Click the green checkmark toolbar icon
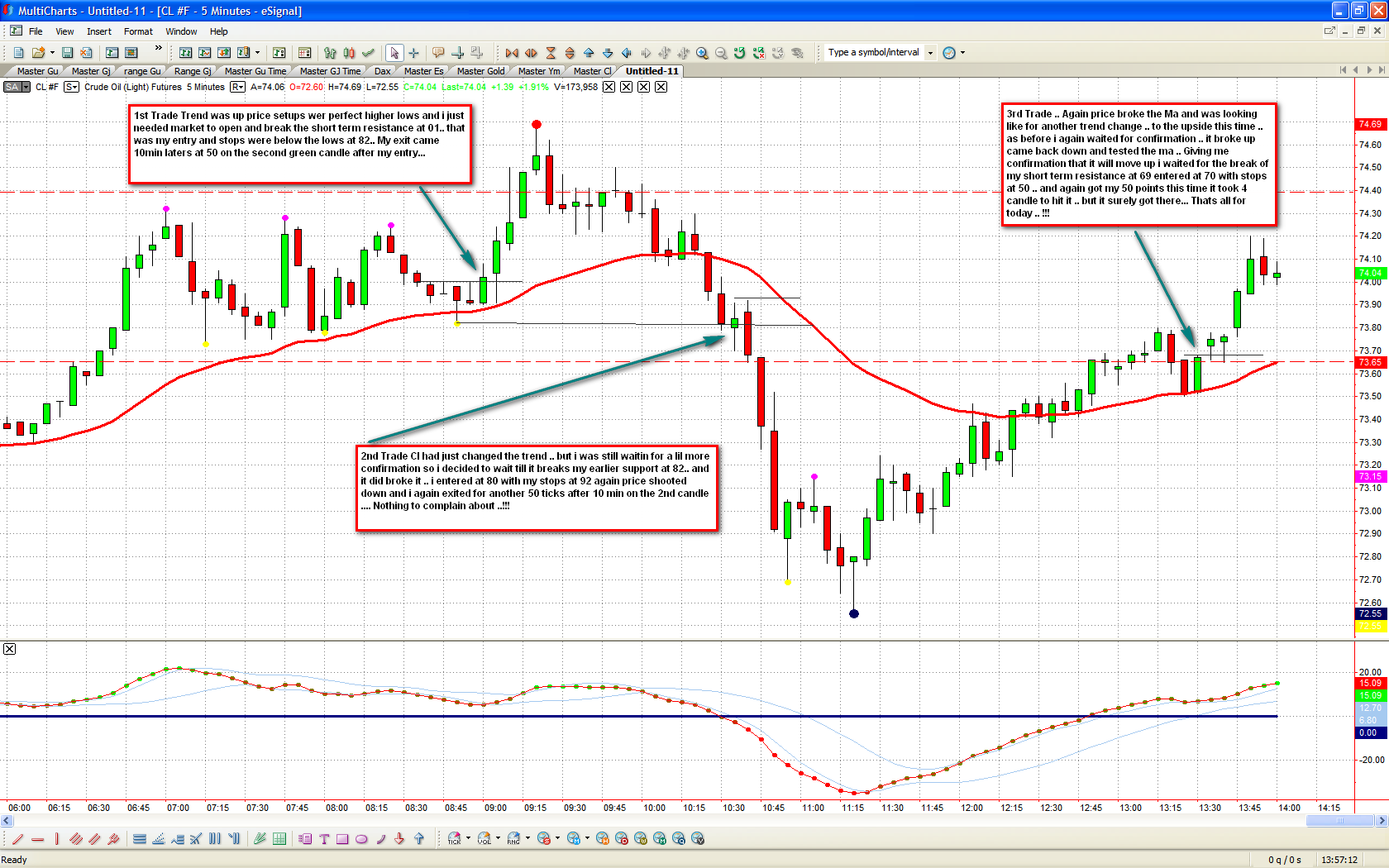 368,53
